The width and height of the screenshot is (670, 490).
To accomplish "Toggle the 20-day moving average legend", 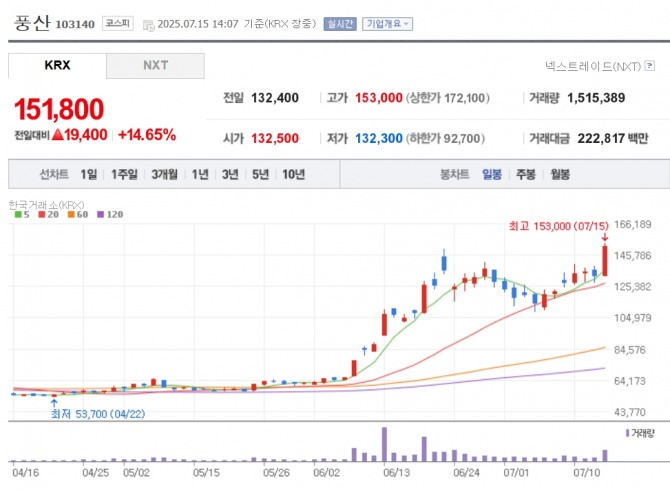I will pyautogui.click(x=43, y=214).
